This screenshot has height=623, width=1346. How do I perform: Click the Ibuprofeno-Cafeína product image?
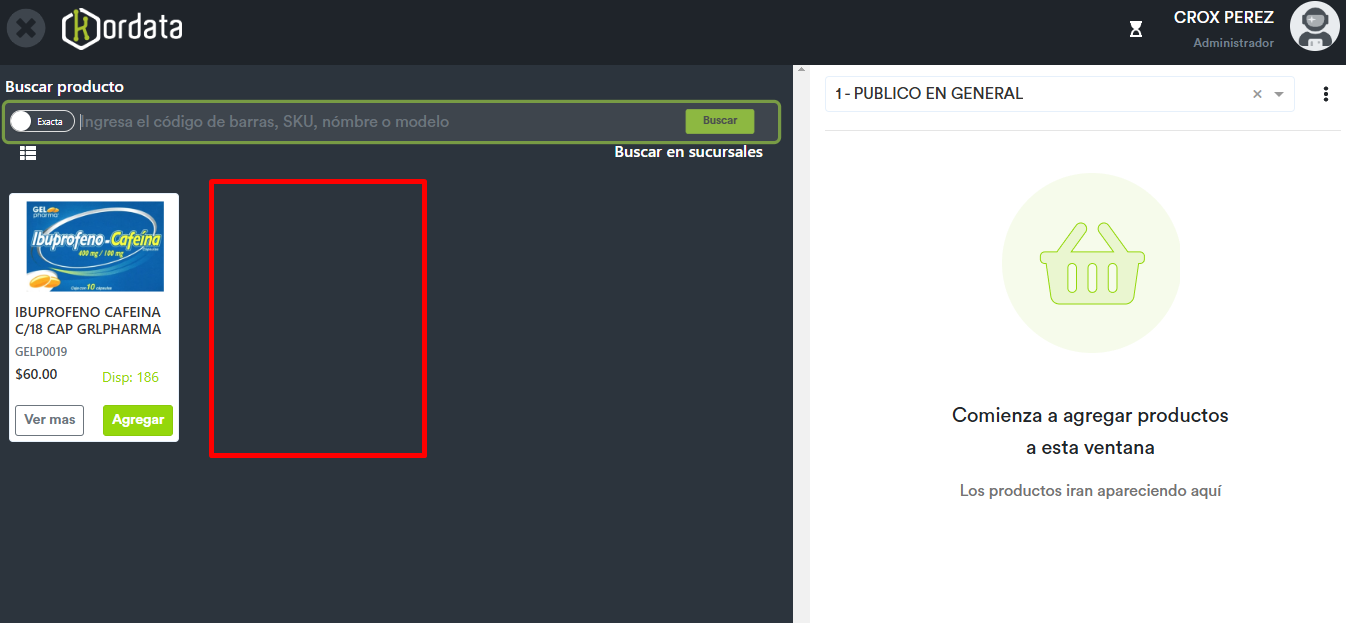coord(95,246)
